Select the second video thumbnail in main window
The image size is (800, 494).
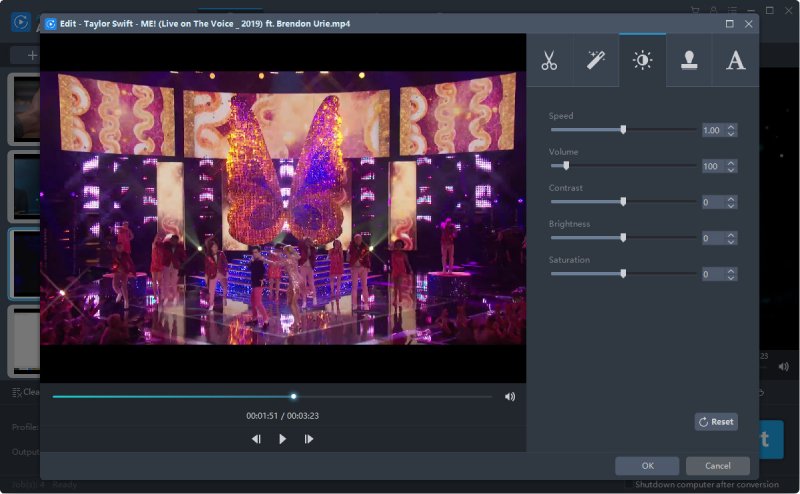coord(24,187)
